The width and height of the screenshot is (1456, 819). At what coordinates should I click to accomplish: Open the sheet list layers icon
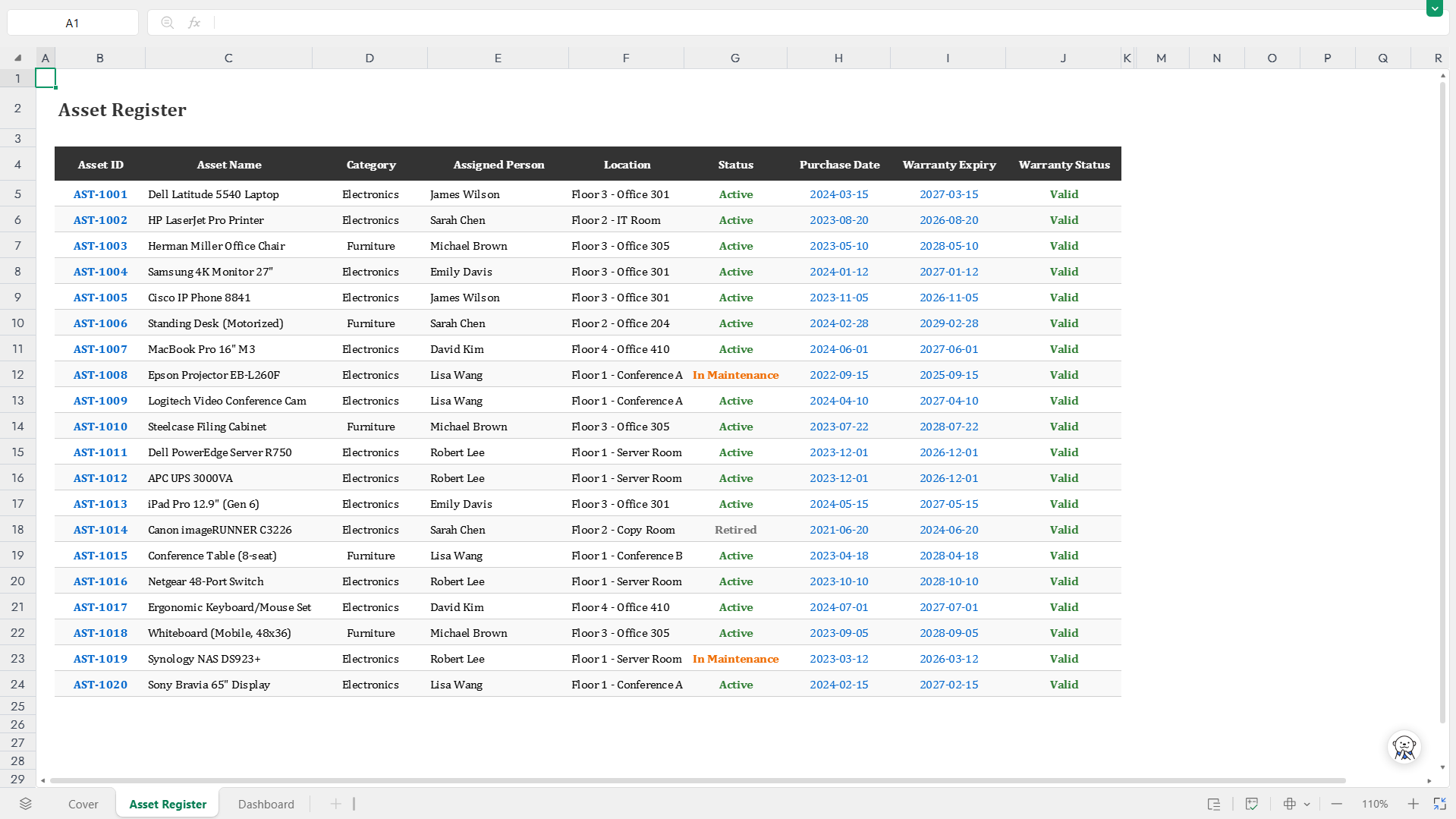26,804
